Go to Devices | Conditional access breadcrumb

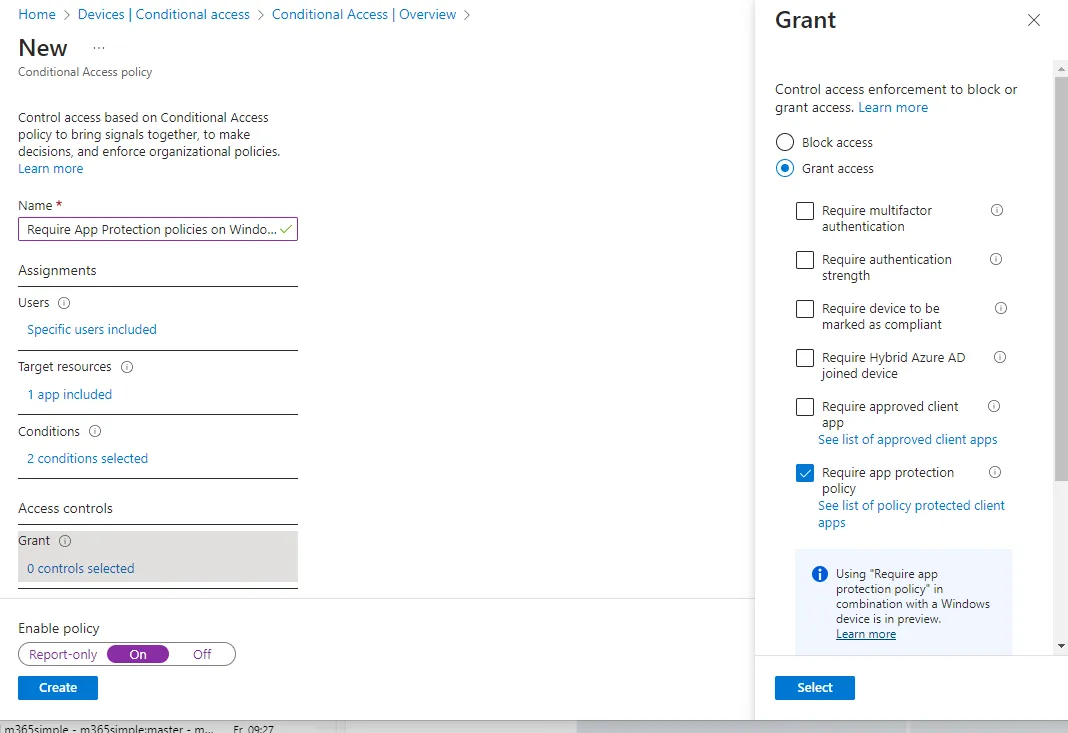click(164, 15)
